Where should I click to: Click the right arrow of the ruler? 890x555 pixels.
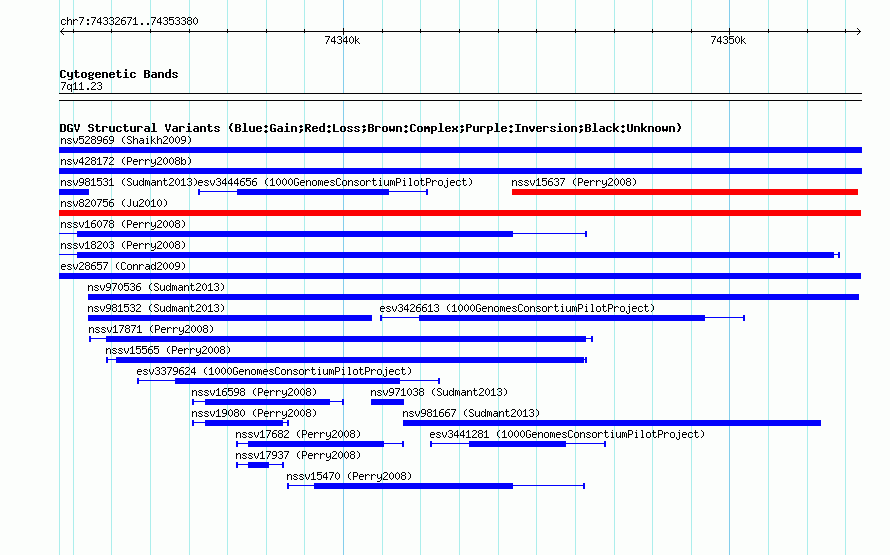click(x=859, y=31)
